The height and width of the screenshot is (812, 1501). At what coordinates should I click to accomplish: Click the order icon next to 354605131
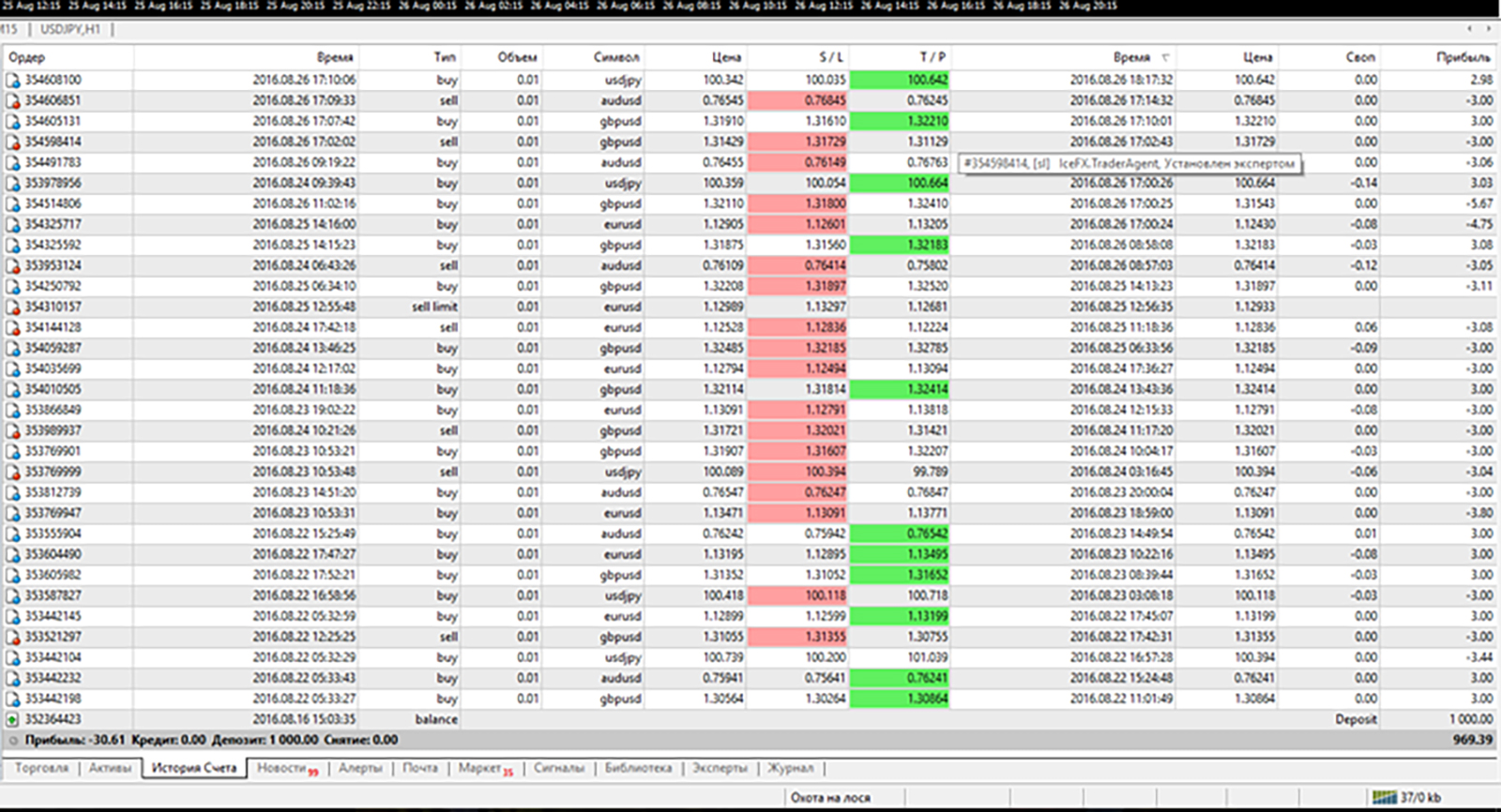13,122
